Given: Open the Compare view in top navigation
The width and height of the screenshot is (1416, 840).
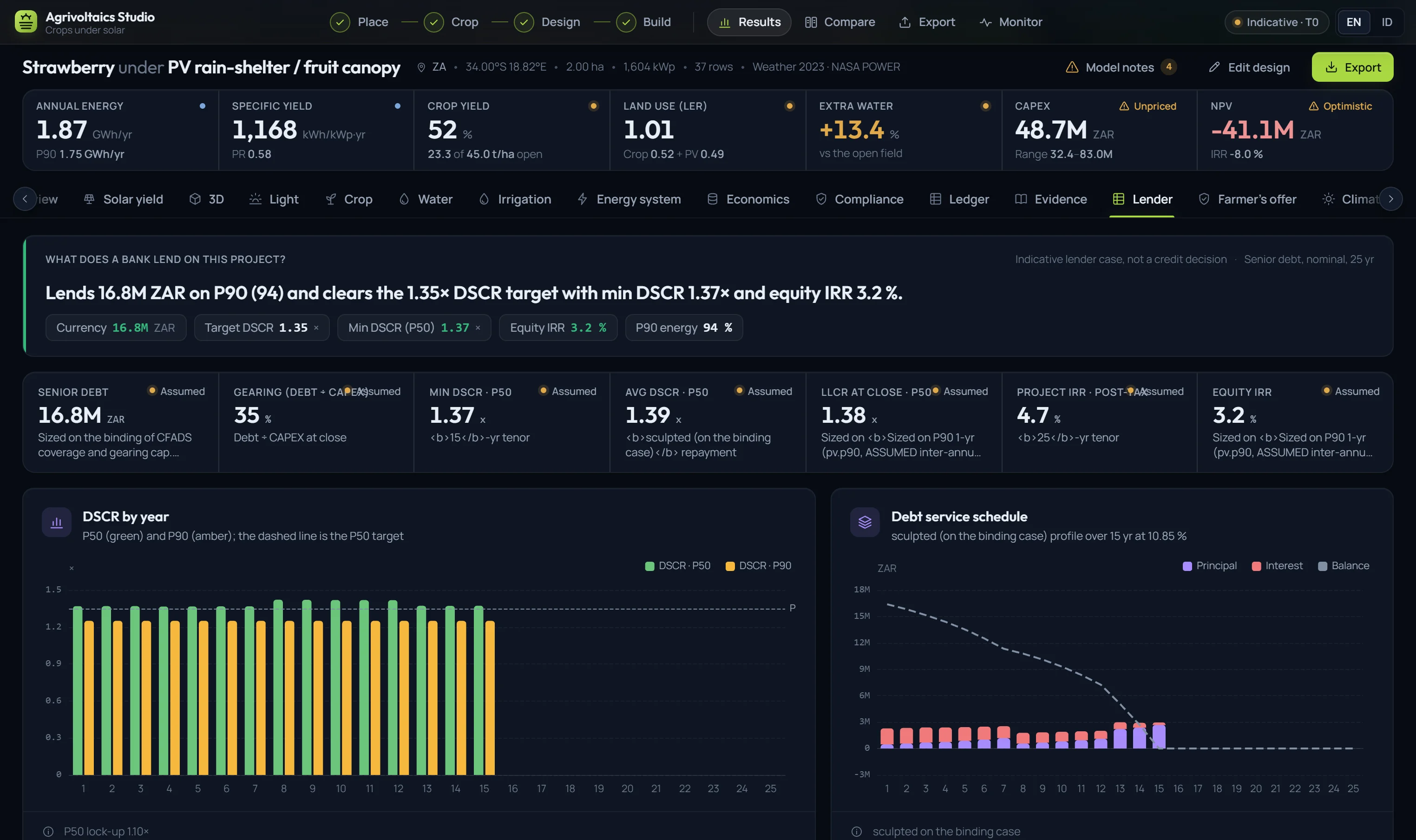Looking at the screenshot, I should click(x=840, y=22).
